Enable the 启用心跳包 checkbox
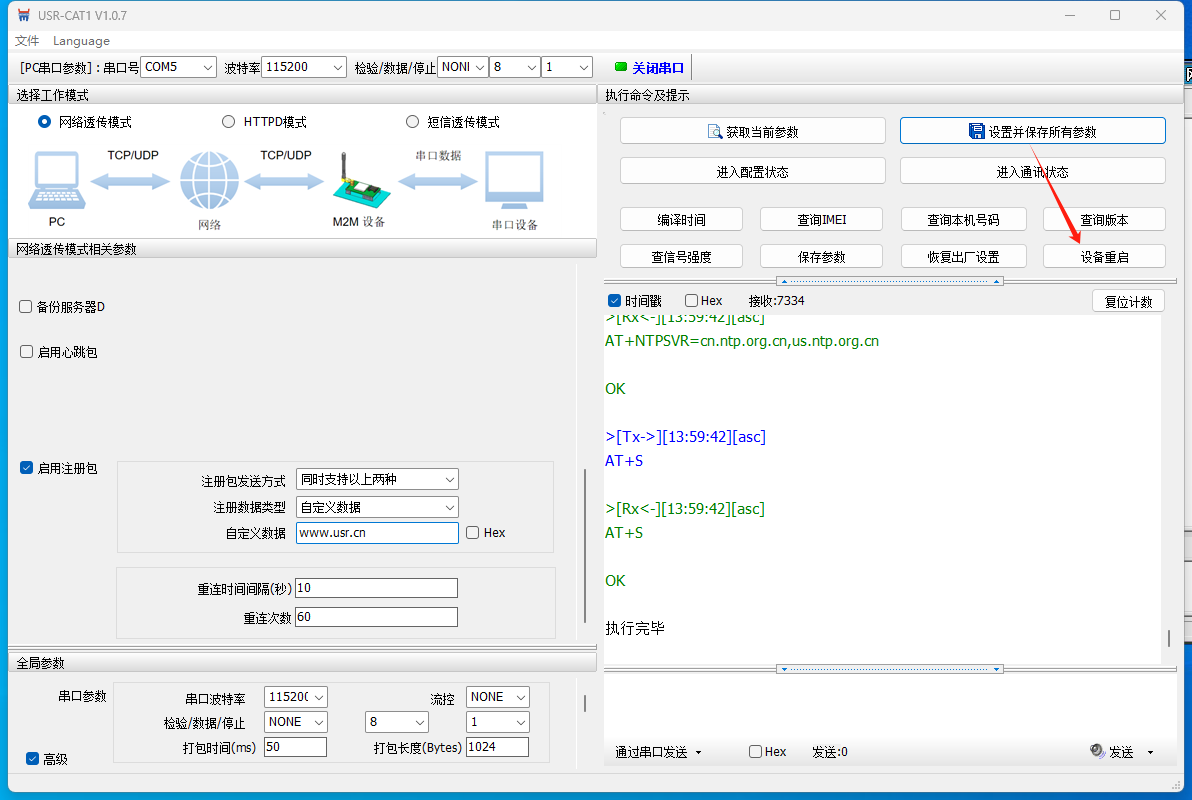The image size is (1192, 800). [26, 352]
